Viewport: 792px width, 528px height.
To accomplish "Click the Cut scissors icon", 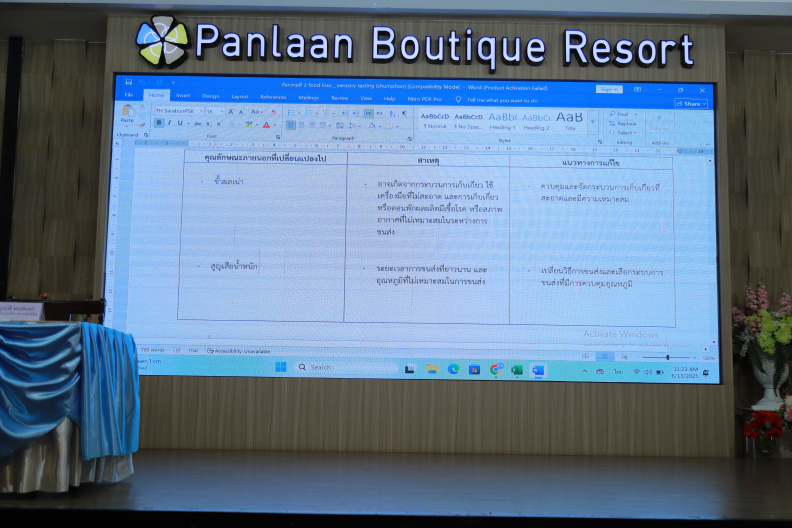I will [x=142, y=107].
